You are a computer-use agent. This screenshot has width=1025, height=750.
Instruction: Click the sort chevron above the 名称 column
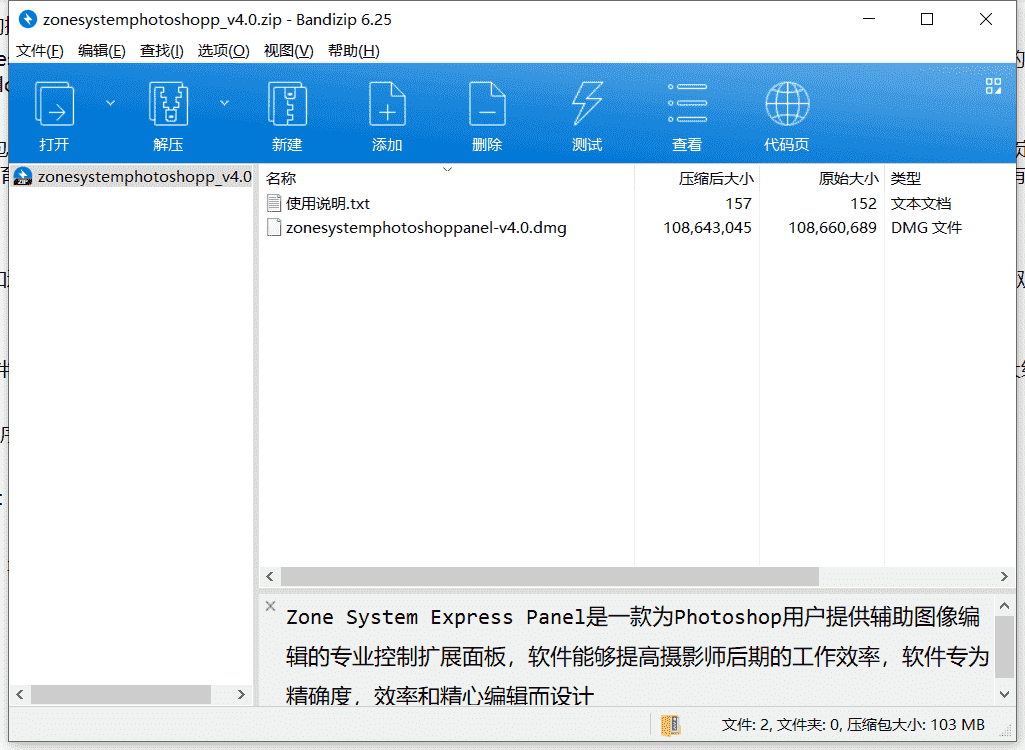pos(448,169)
